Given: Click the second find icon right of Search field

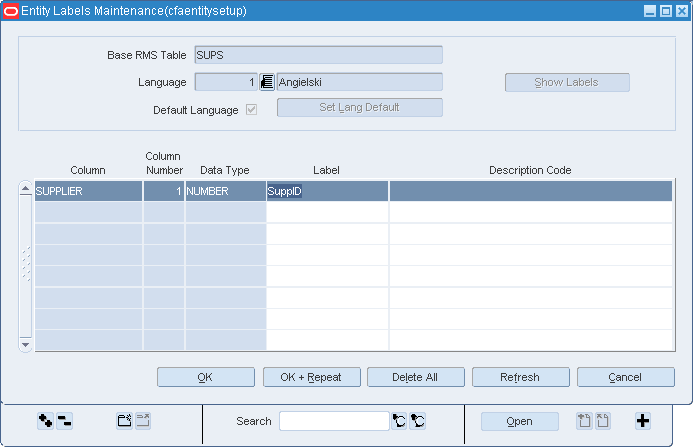Looking at the screenshot, I should pyautogui.click(x=418, y=421).
